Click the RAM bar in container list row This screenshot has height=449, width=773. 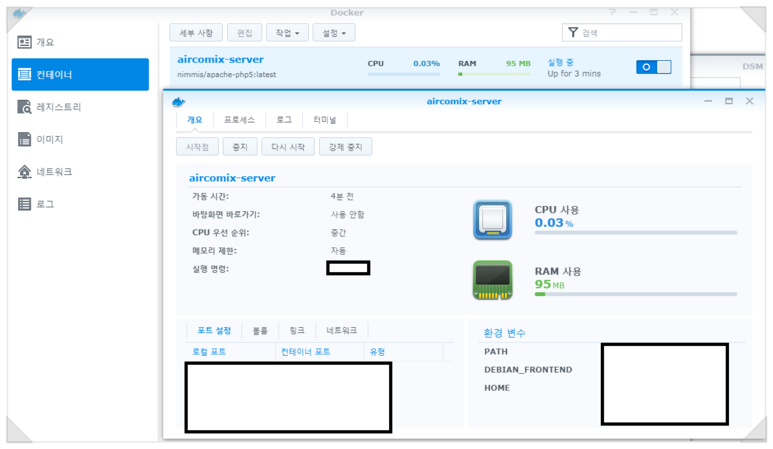click(494, 74)
